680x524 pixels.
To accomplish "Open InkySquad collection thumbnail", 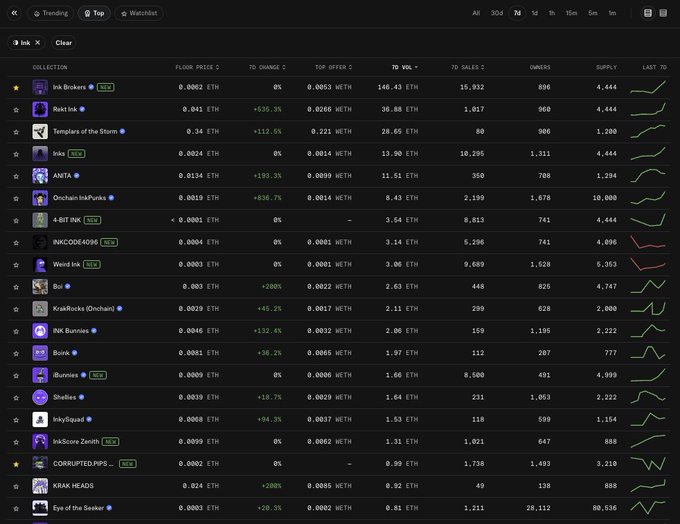I will (x=40, y=419).
